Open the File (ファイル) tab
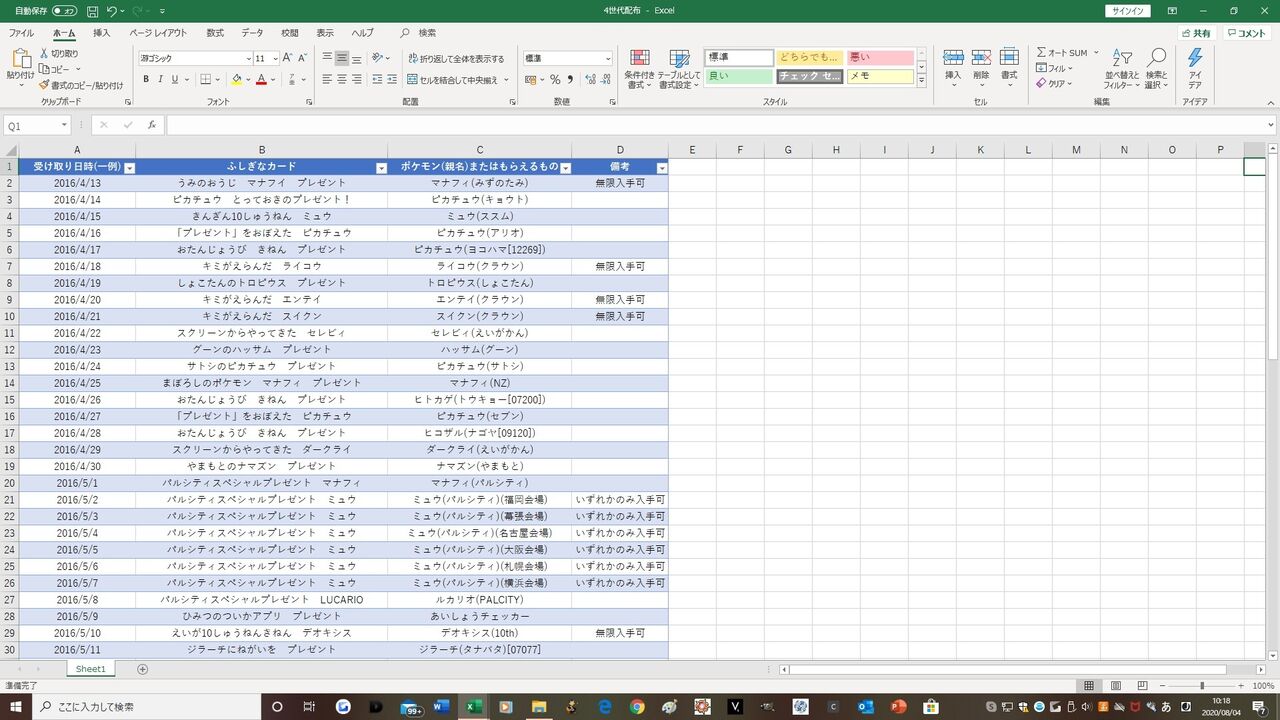This screenshot has width=1280, height=720. click(21, 33)
